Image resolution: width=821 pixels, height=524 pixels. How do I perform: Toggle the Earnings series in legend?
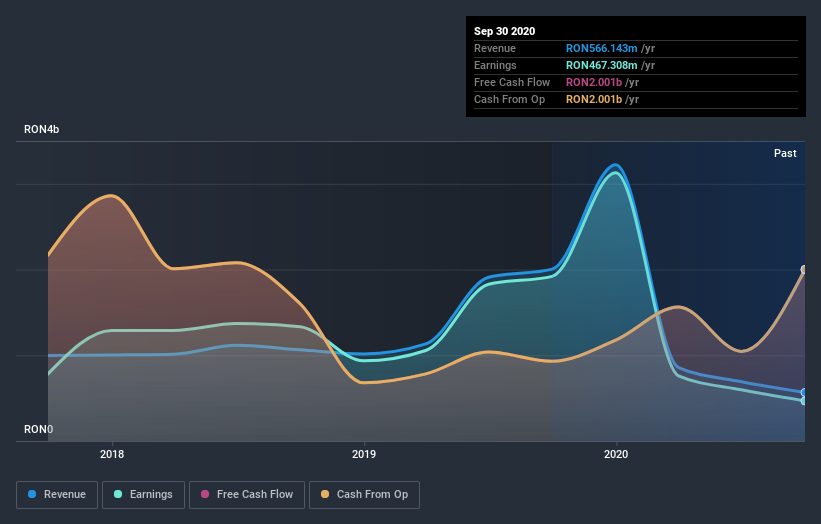click(143, 495)
